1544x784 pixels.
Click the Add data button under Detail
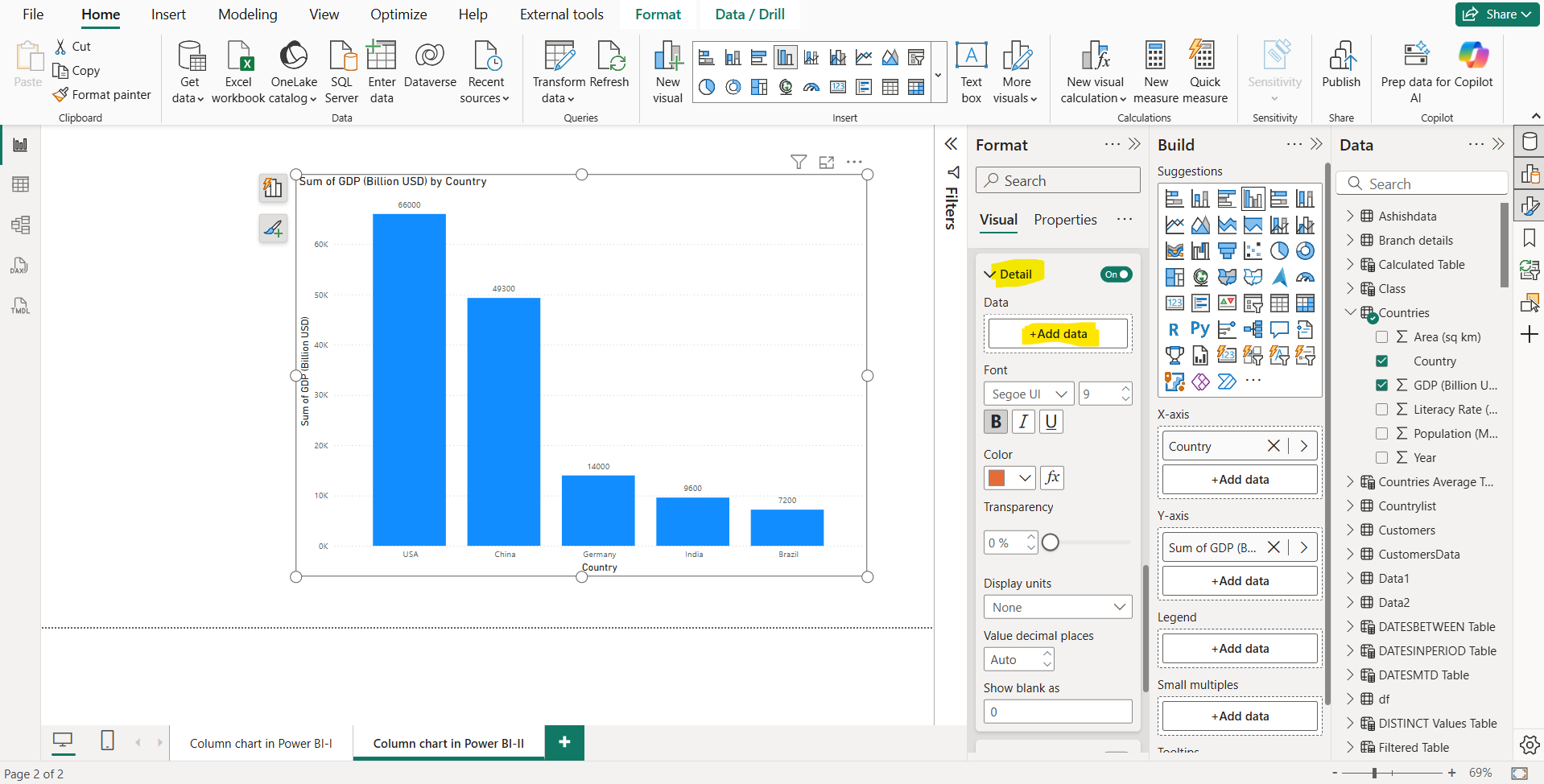pyautogui.click(x=1057, y=333)
